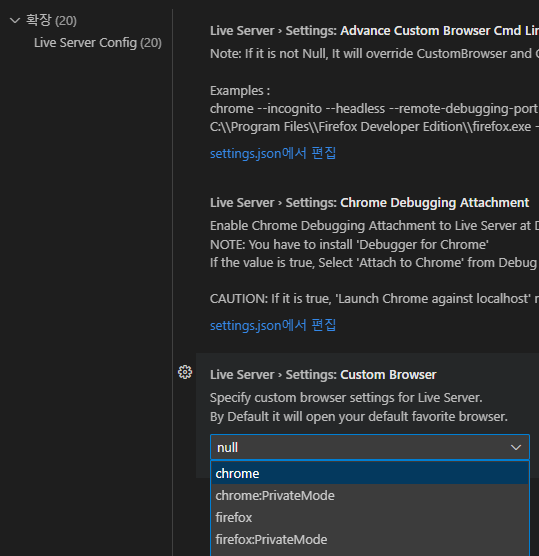Click the Advance Custom Browser Cmd setting title
Image resolution: width=539 pixels, height=556 pixels.
(374, 30)
